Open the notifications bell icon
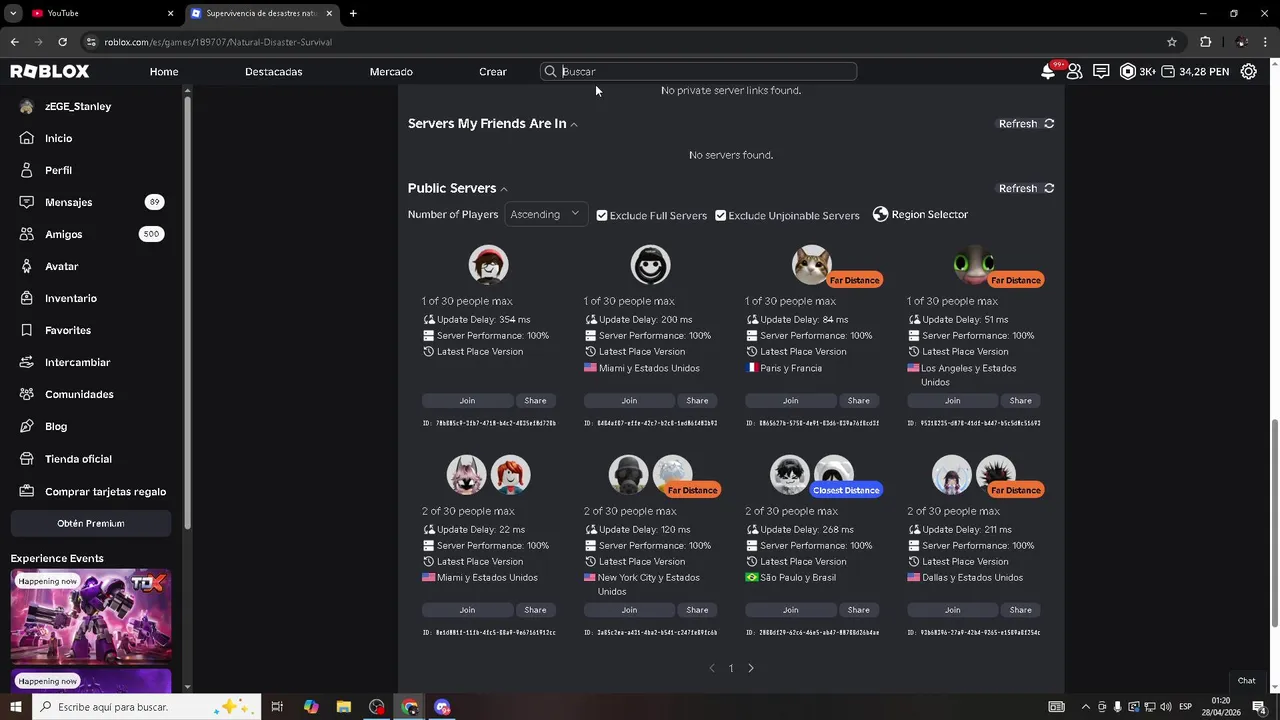 coord(1048,71)
